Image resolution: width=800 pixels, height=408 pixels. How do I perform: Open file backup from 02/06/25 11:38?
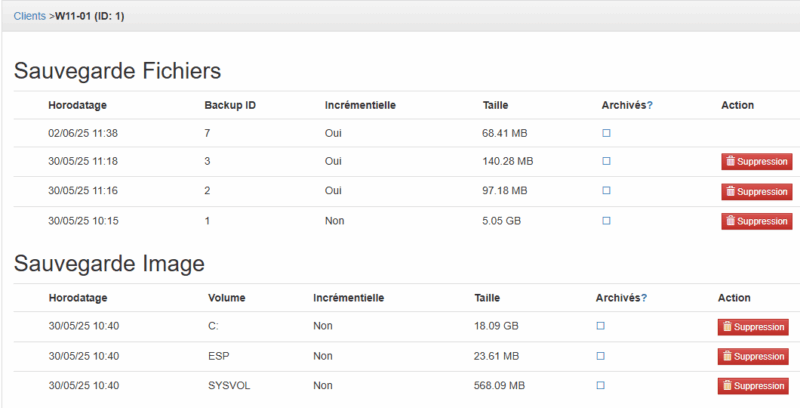[x=83, y=133]
